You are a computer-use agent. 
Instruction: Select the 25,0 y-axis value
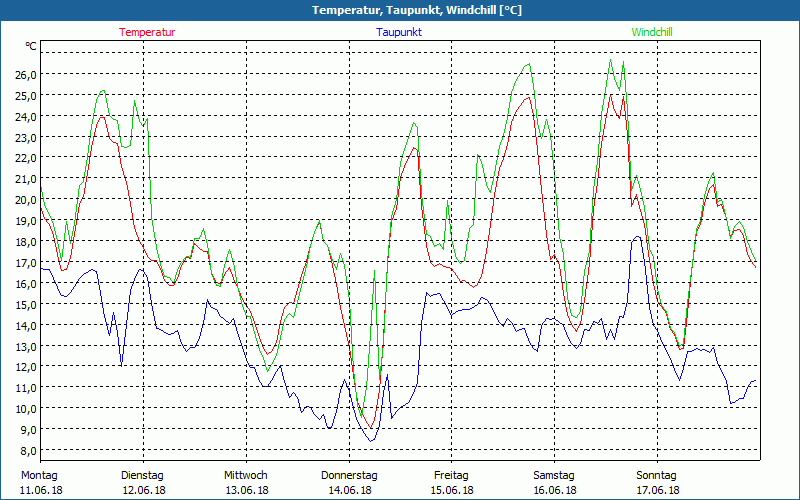[26, 95]
